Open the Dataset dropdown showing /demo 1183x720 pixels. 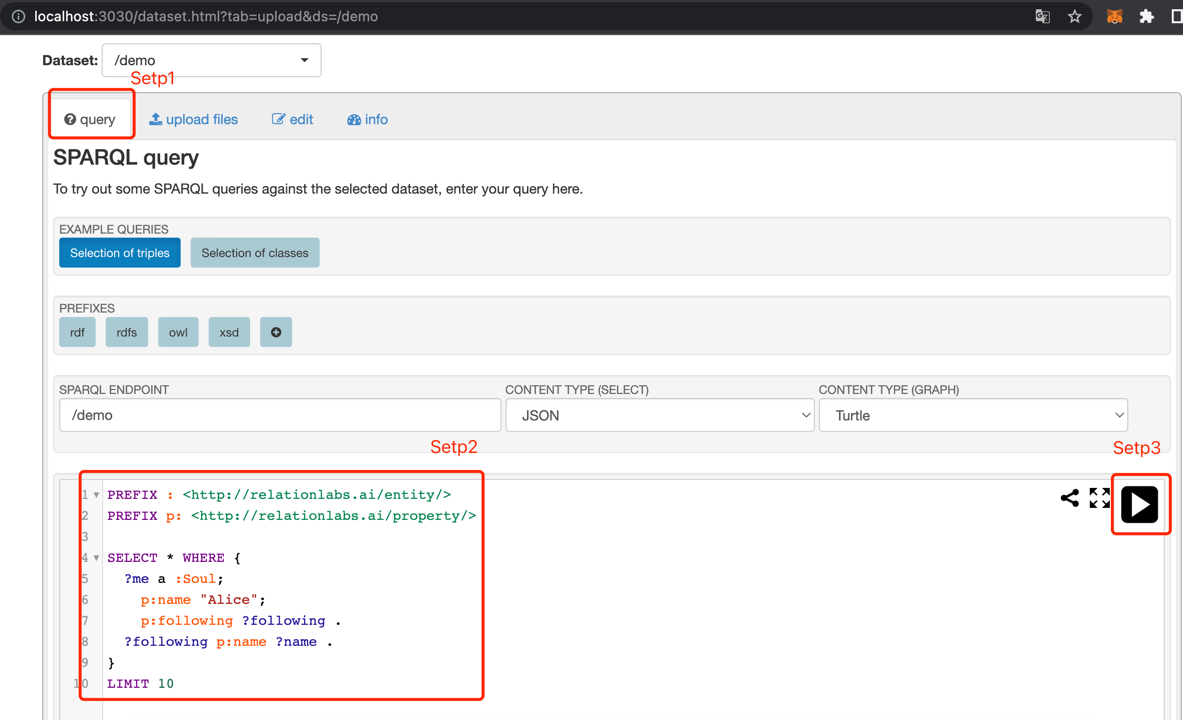pos(211,60)
